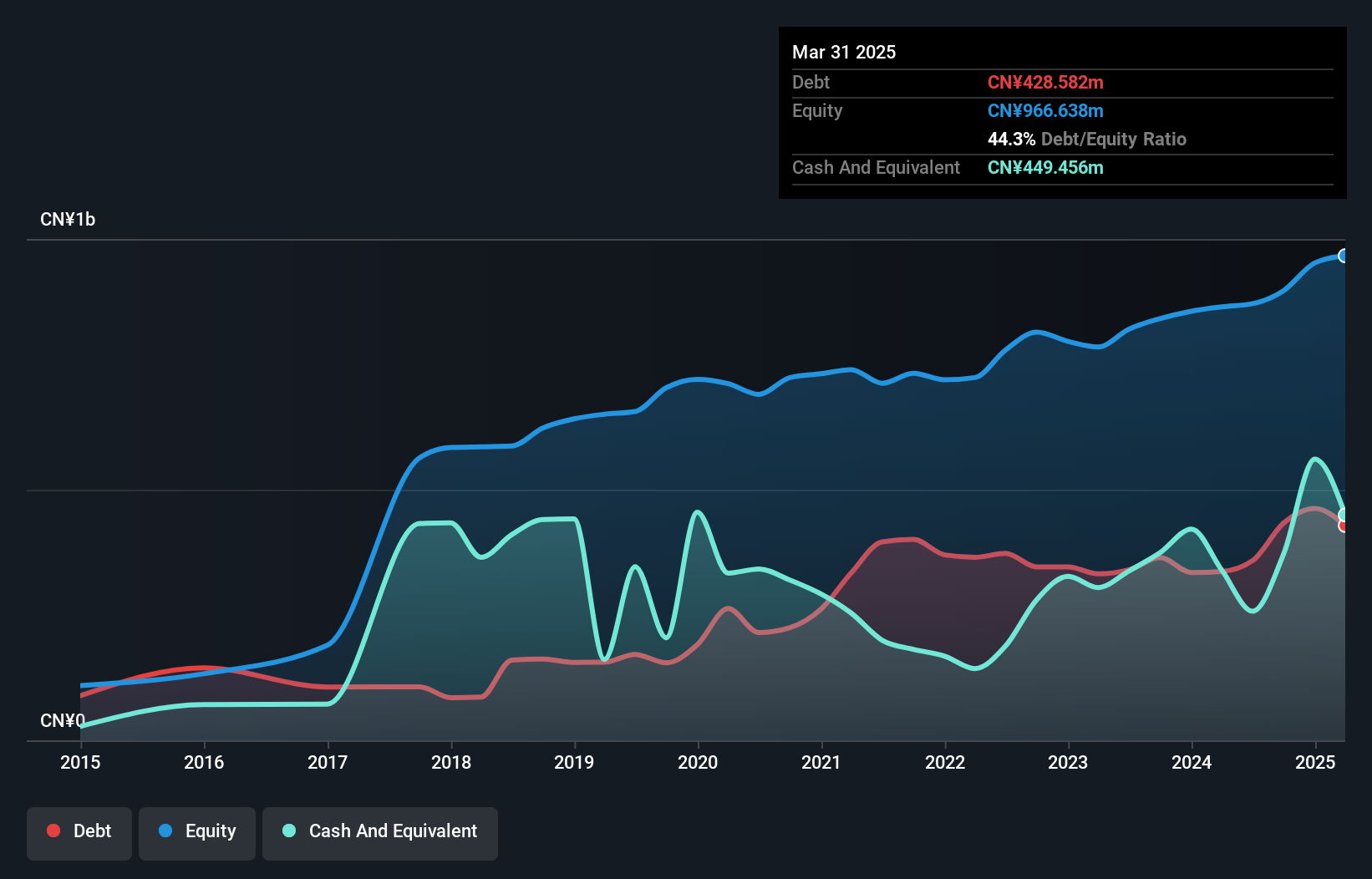Click the 2022 x-axis label
Viewport: 1372px width, 879px height.
[945, 762]
